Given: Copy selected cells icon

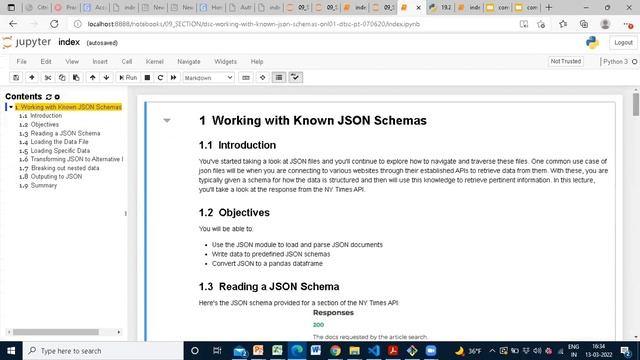Looking at the screenshot, I should point(62,78).
